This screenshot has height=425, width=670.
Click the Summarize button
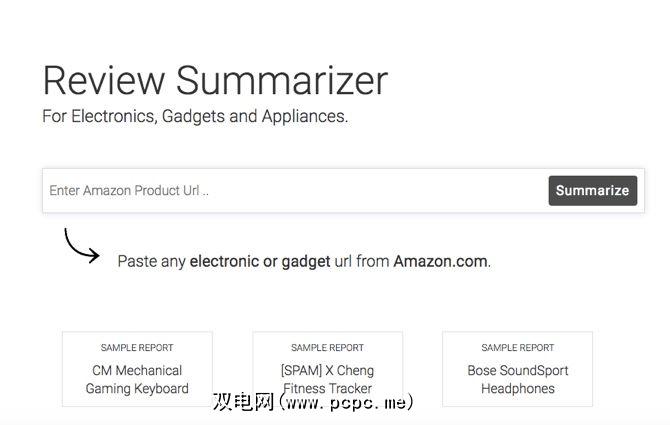tap(592, 190)
